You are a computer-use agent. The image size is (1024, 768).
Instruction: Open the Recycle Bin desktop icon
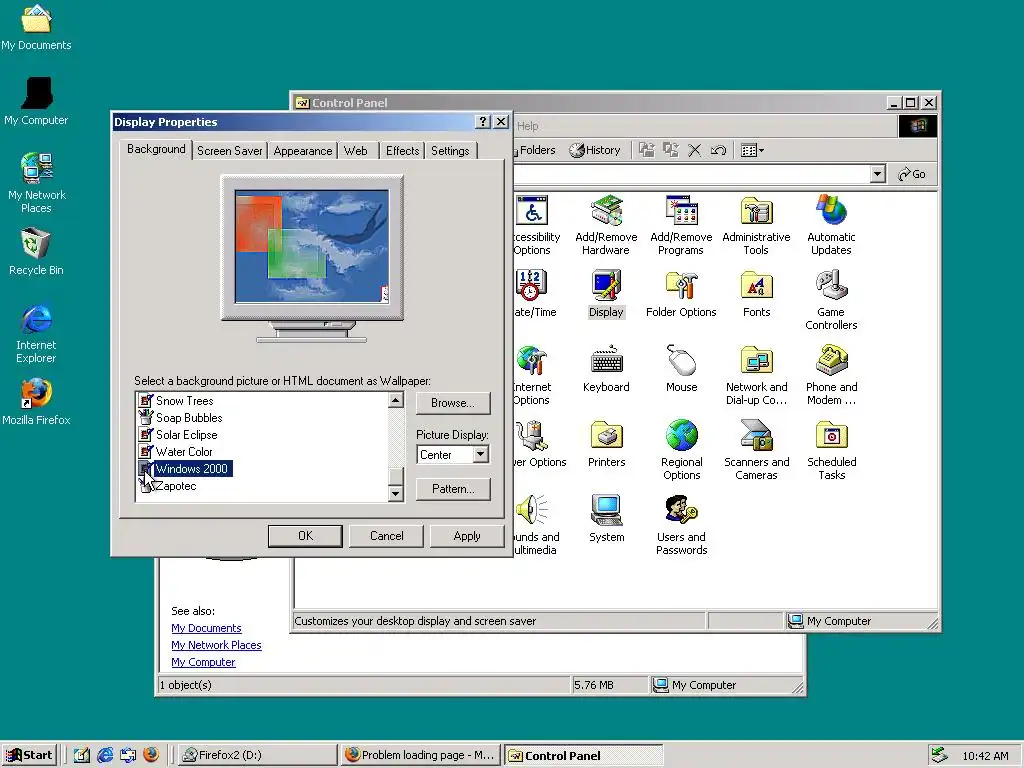tap(36, 251)
